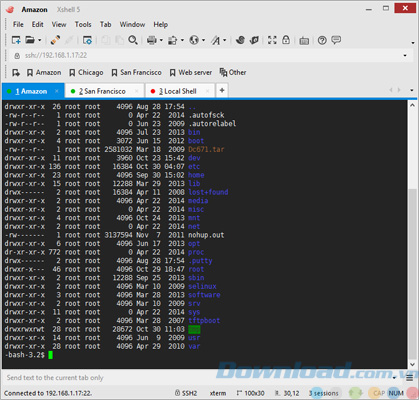
Task: Click the Copy toolbar icon
Action: click(106, 40)
